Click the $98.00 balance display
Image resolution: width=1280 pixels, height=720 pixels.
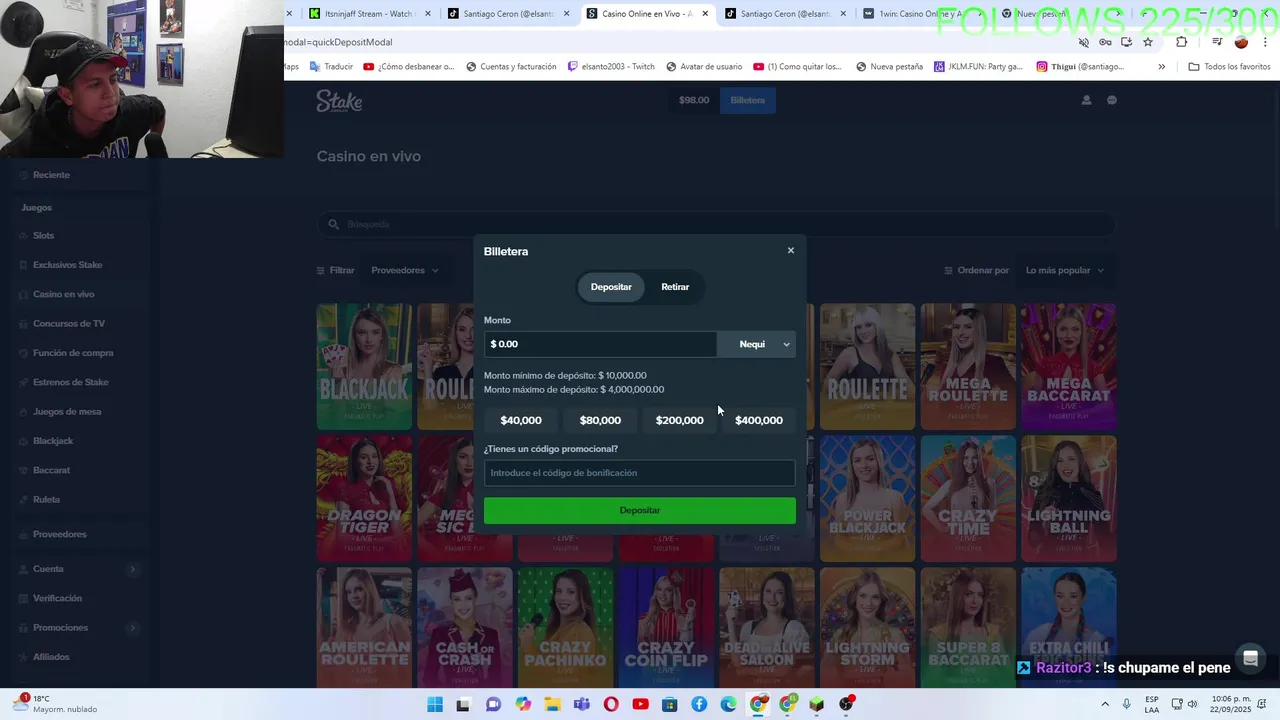click(694, 100)
